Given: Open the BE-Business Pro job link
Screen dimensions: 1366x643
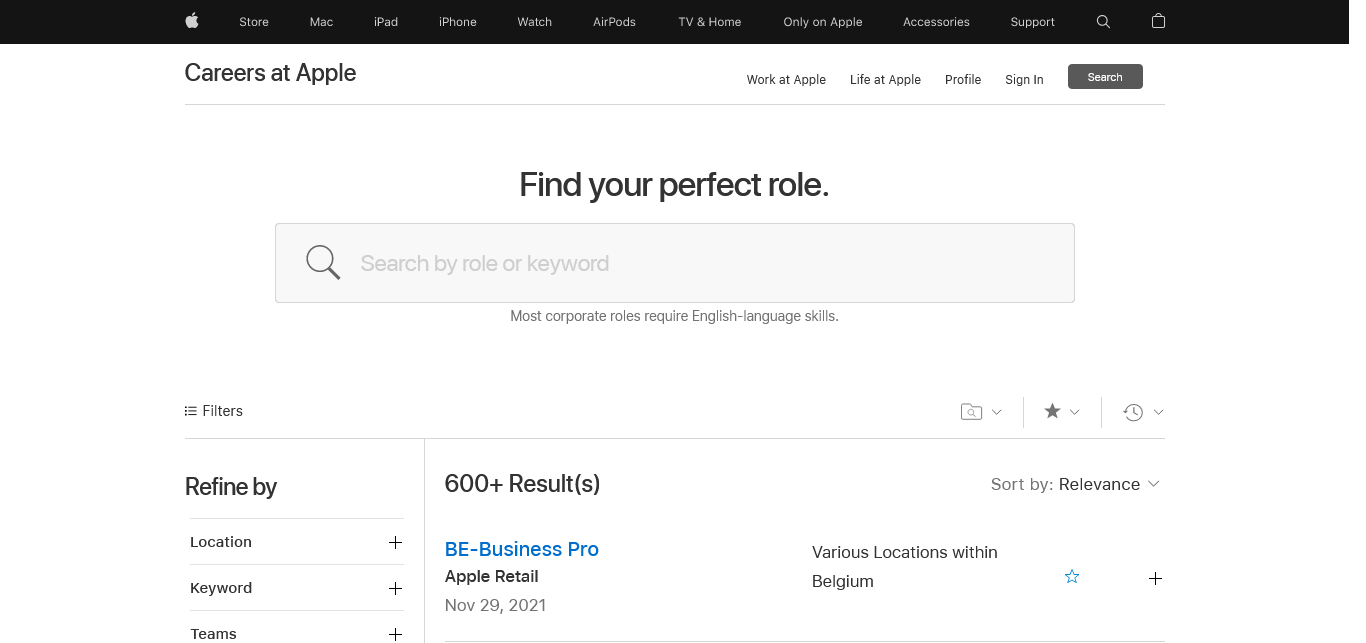Looking at the screenshot, I should pos(521,549).
